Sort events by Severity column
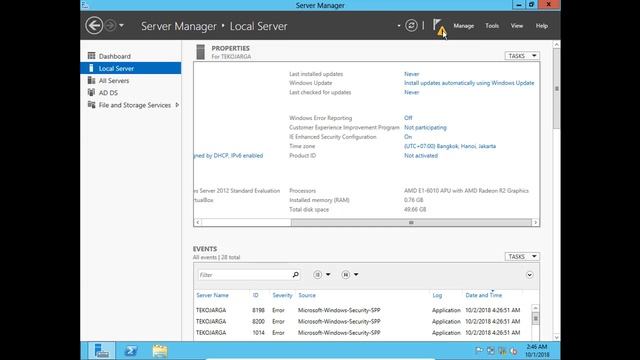The width and height of the screenshot is (640, 360). 282,295
